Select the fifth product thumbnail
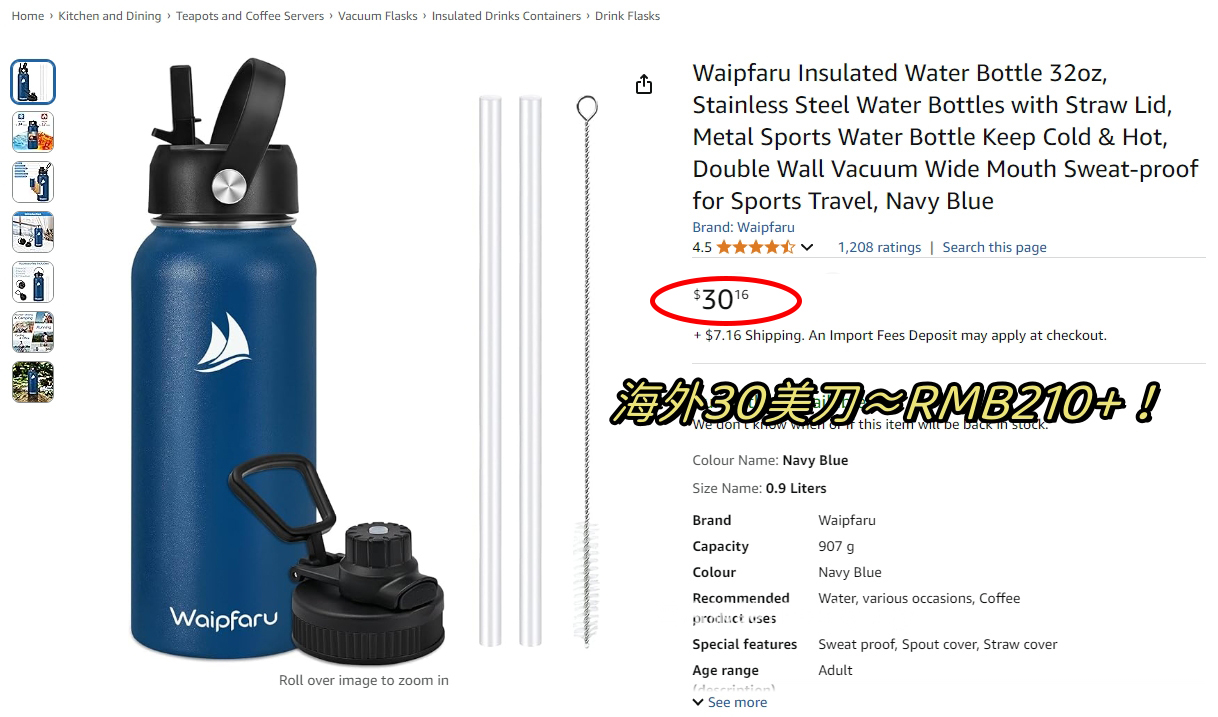The image size is (1218, 717). [x=33, y=282]
